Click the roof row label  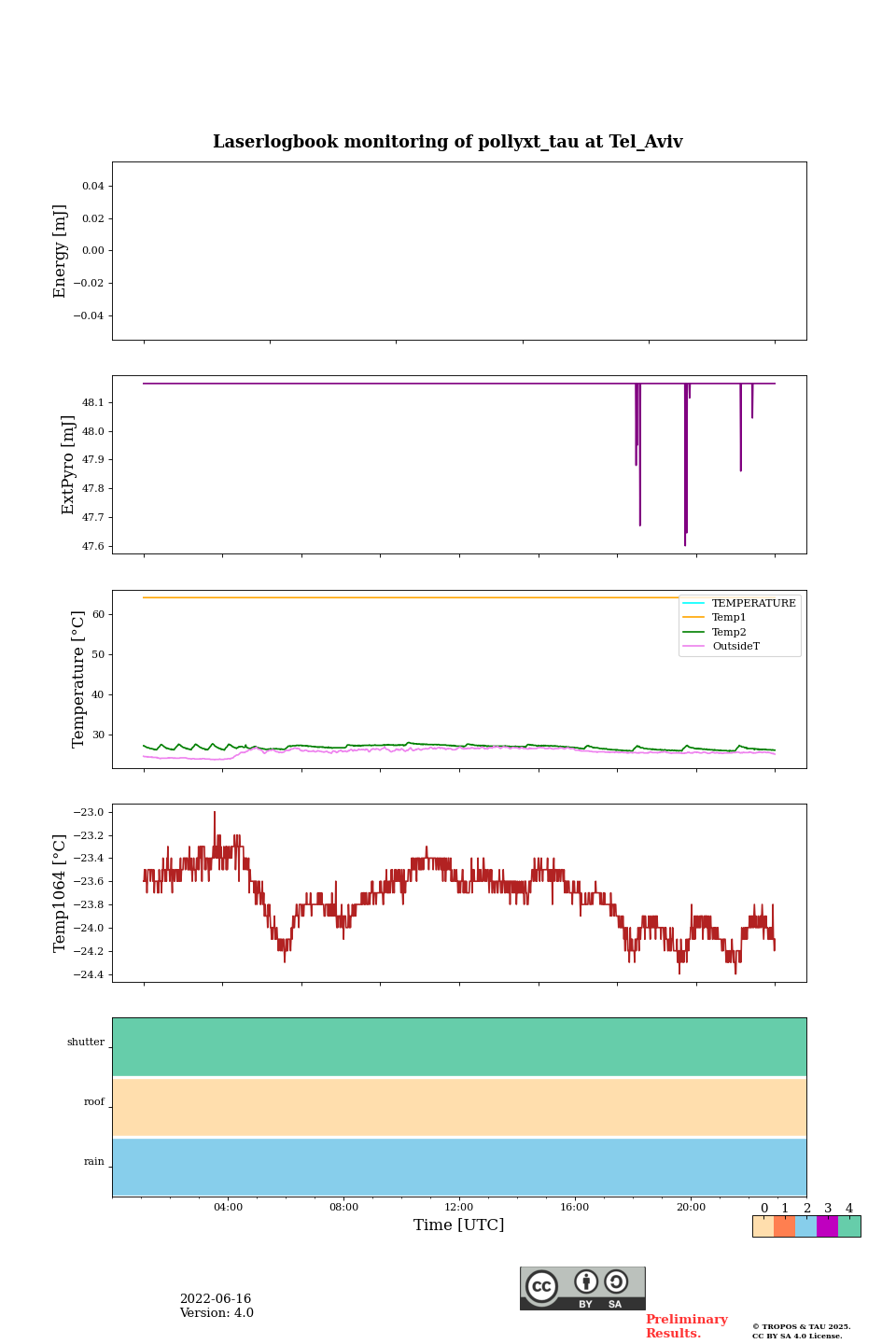point(94,1102)
